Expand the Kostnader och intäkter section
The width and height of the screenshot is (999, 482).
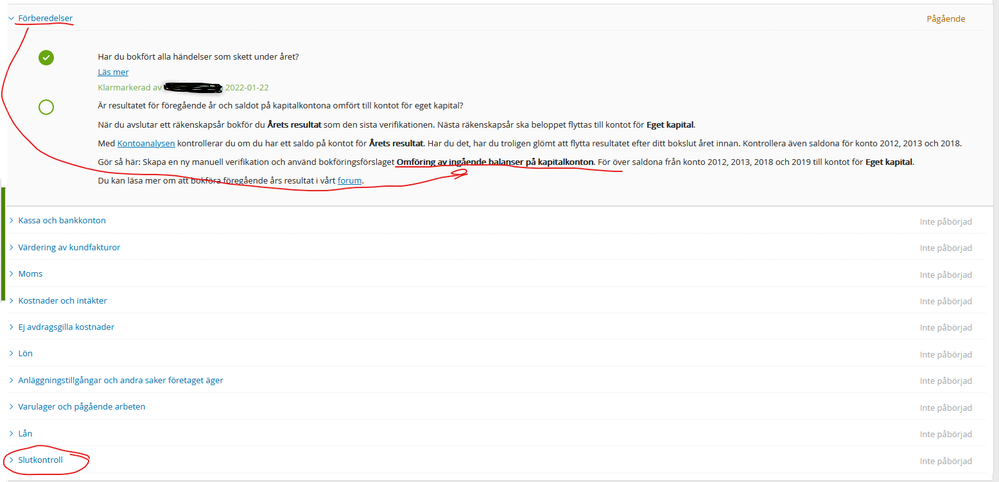pos(62,300)
